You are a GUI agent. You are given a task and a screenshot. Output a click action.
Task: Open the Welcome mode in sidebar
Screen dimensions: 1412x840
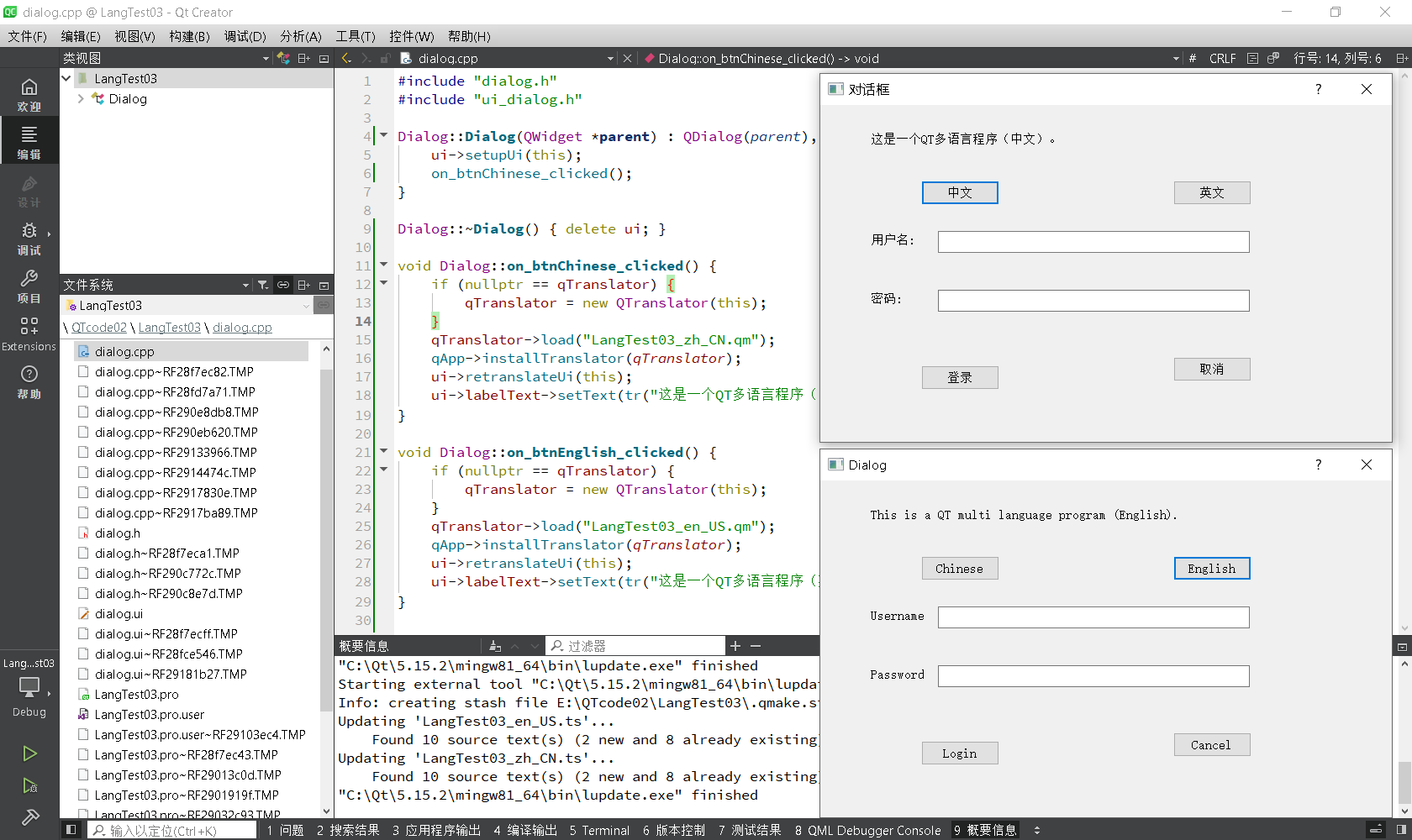29,93
